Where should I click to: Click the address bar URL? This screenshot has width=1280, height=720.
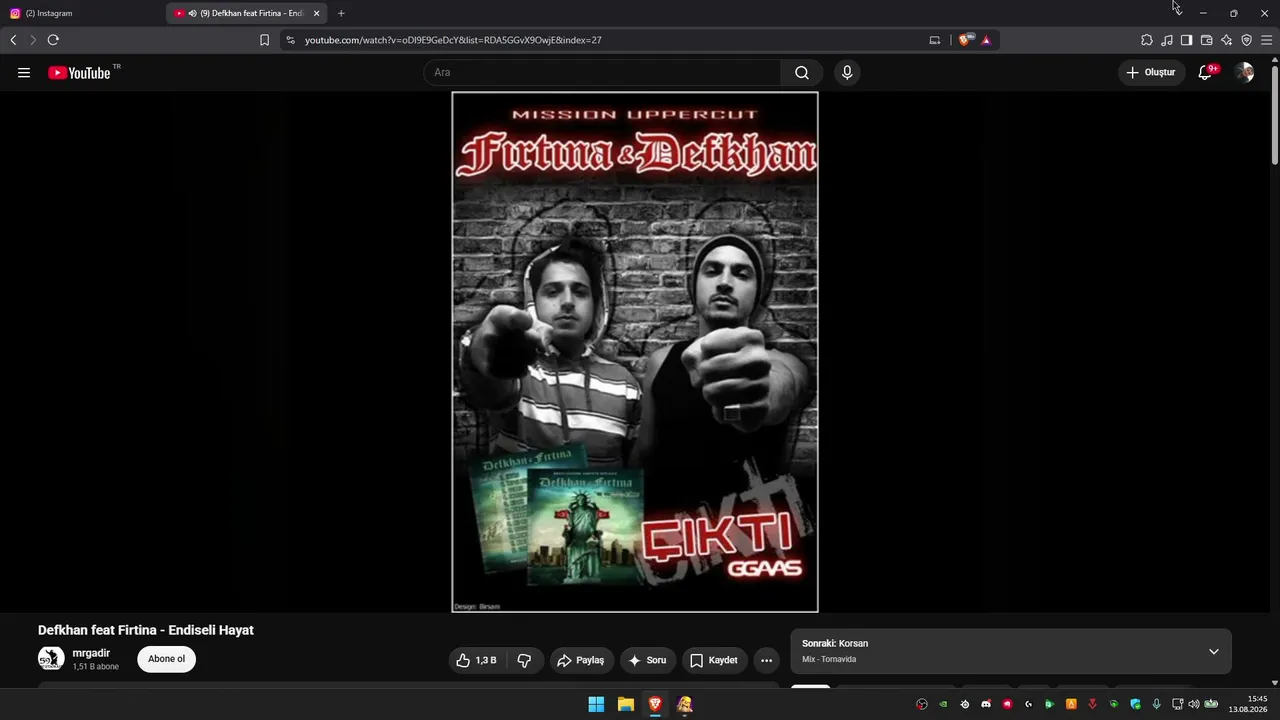click(x=453, y=40)
